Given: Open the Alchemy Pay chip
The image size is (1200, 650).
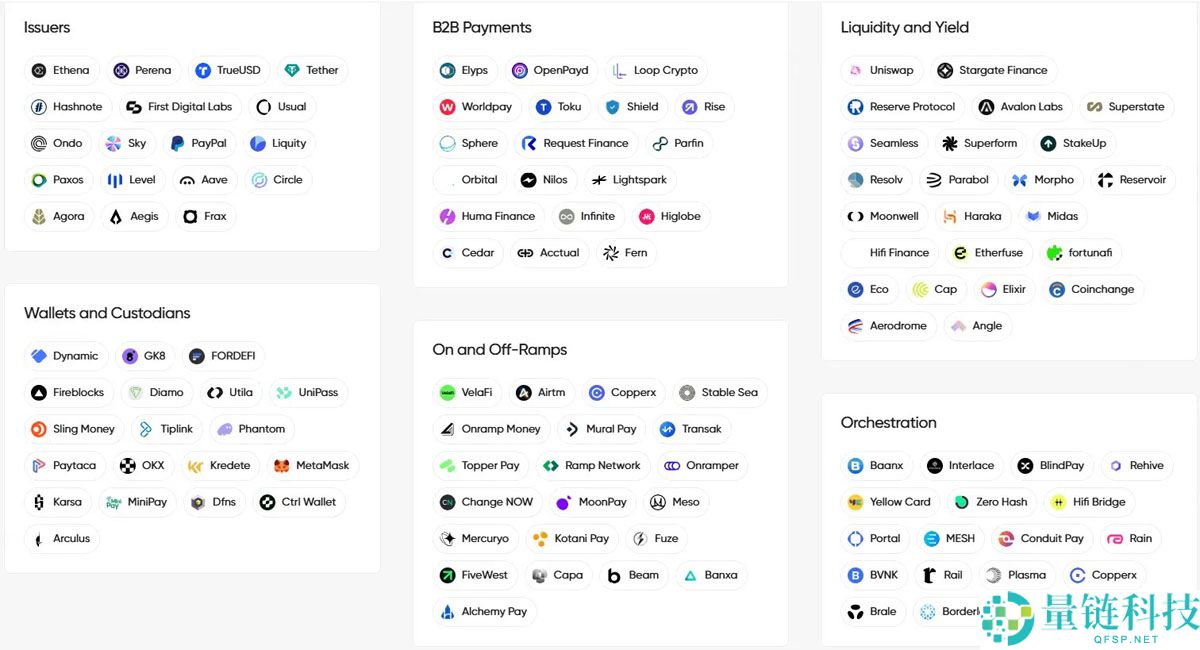Looking at the screenshot, I should click(484, 612).
